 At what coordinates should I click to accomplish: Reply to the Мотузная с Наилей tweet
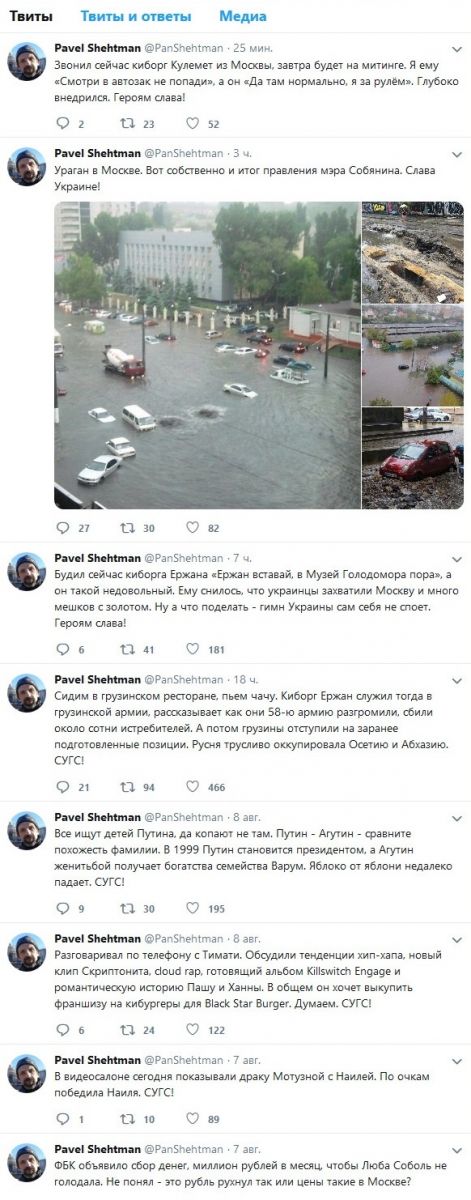coord(64,1119)
